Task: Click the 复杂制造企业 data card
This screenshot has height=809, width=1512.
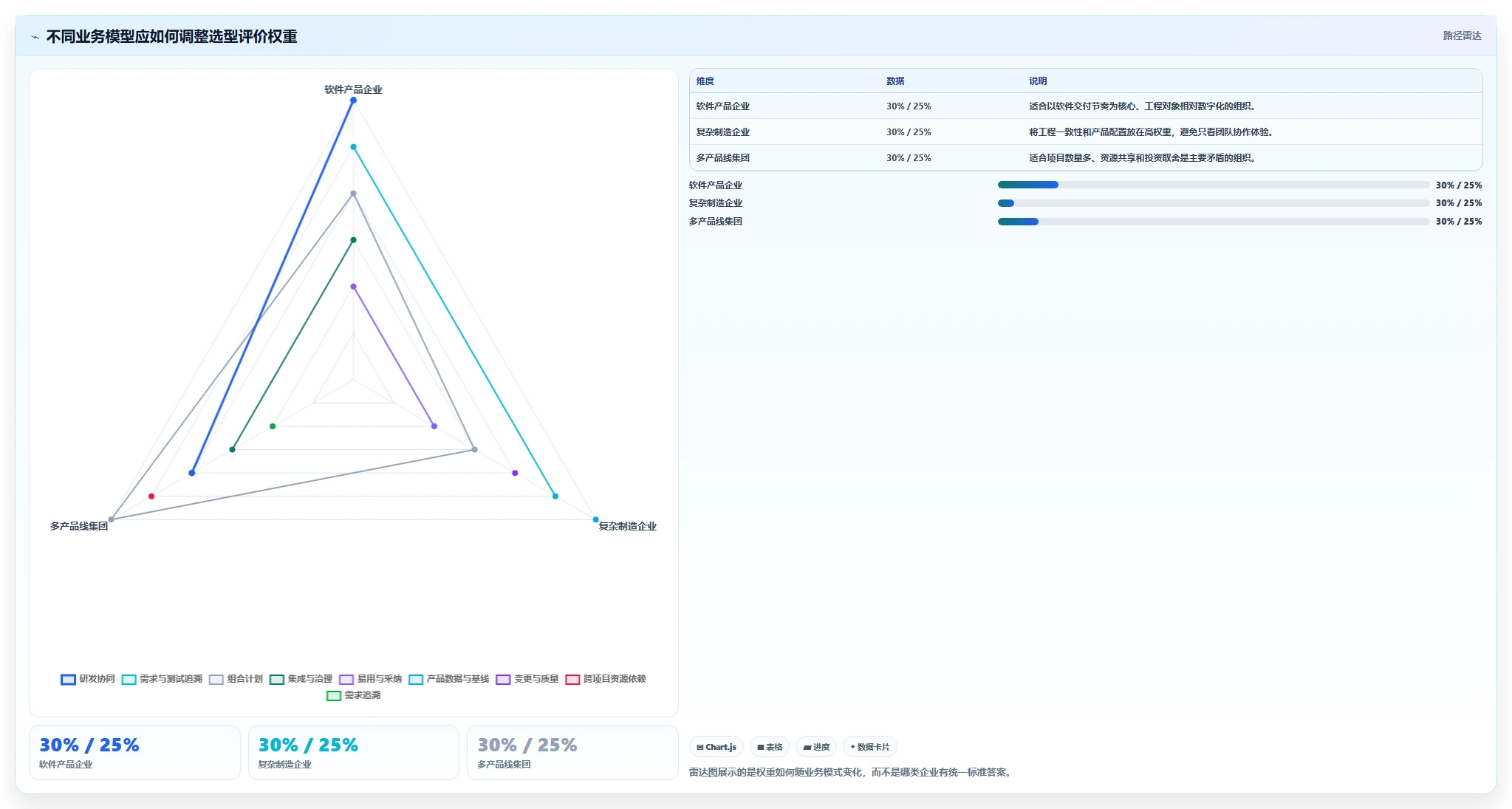Action: (353, 752)
